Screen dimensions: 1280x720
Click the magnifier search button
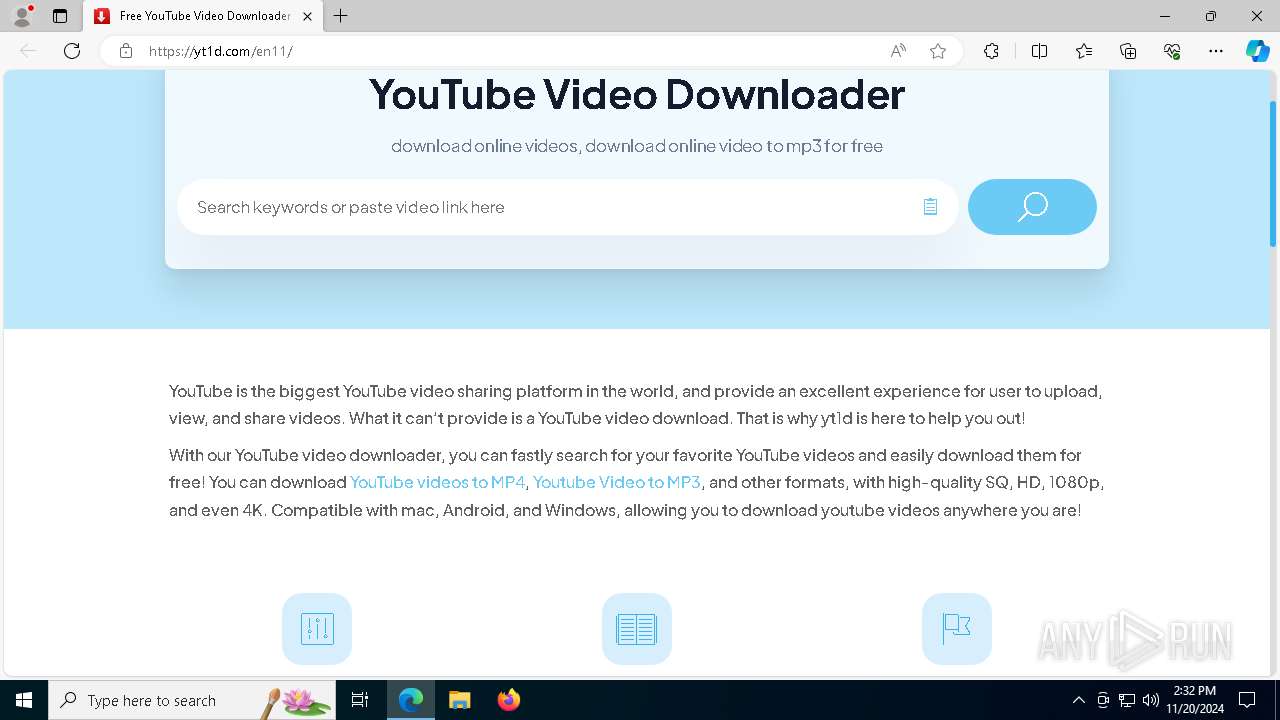(x=1032, y=207)
